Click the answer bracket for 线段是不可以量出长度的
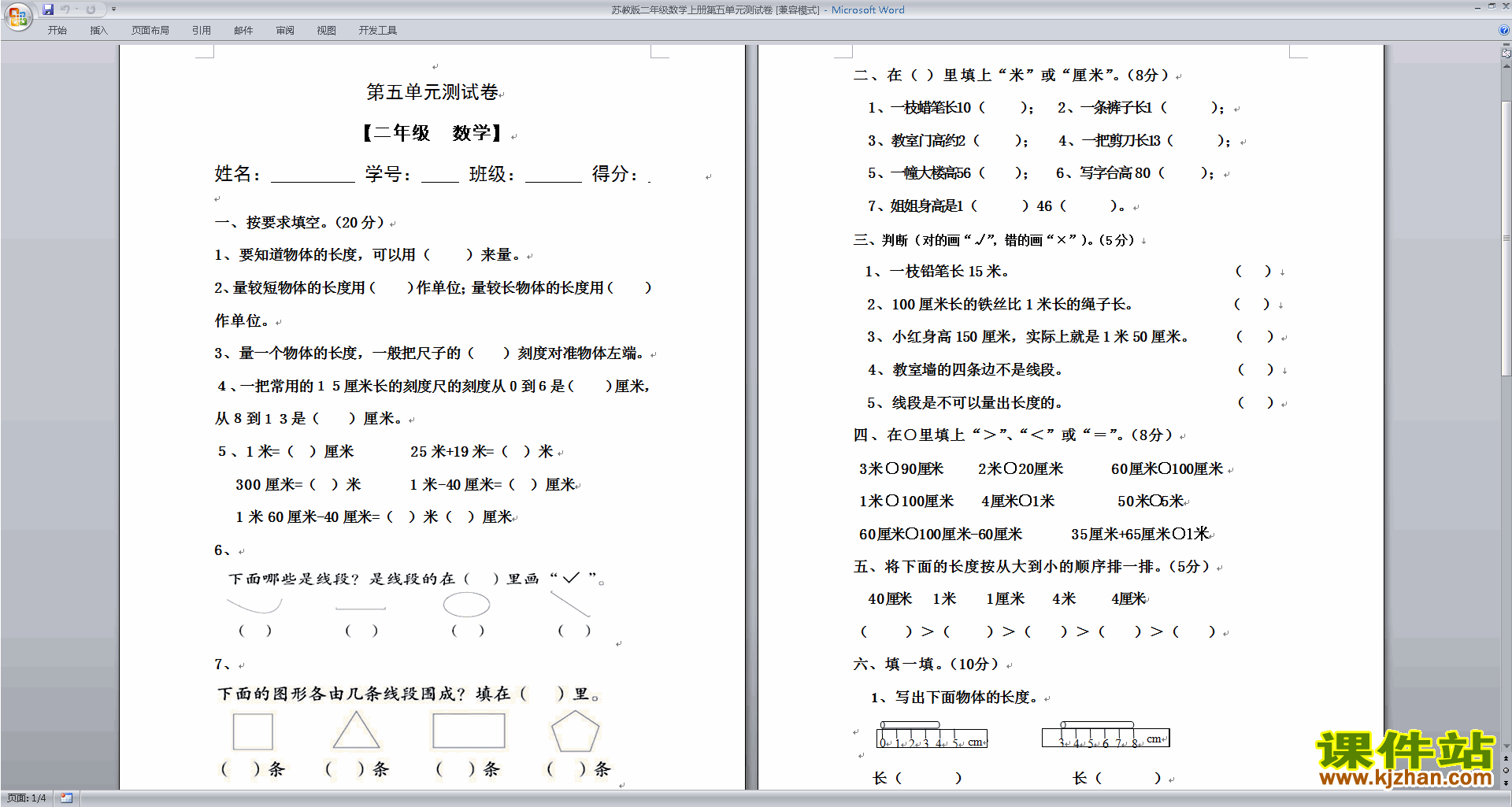Viewport: 1512px width, 807px height. point(1254,403)
